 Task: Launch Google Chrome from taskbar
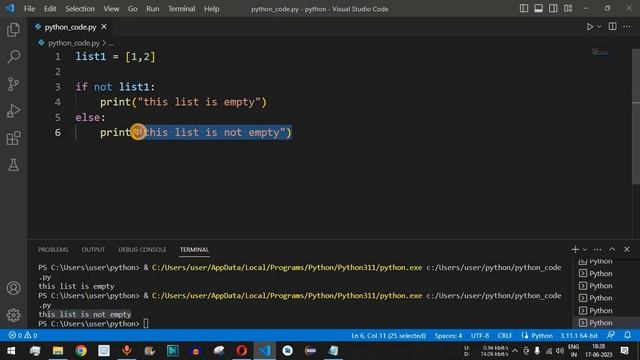pyautogui.click(x=81, y=351)
